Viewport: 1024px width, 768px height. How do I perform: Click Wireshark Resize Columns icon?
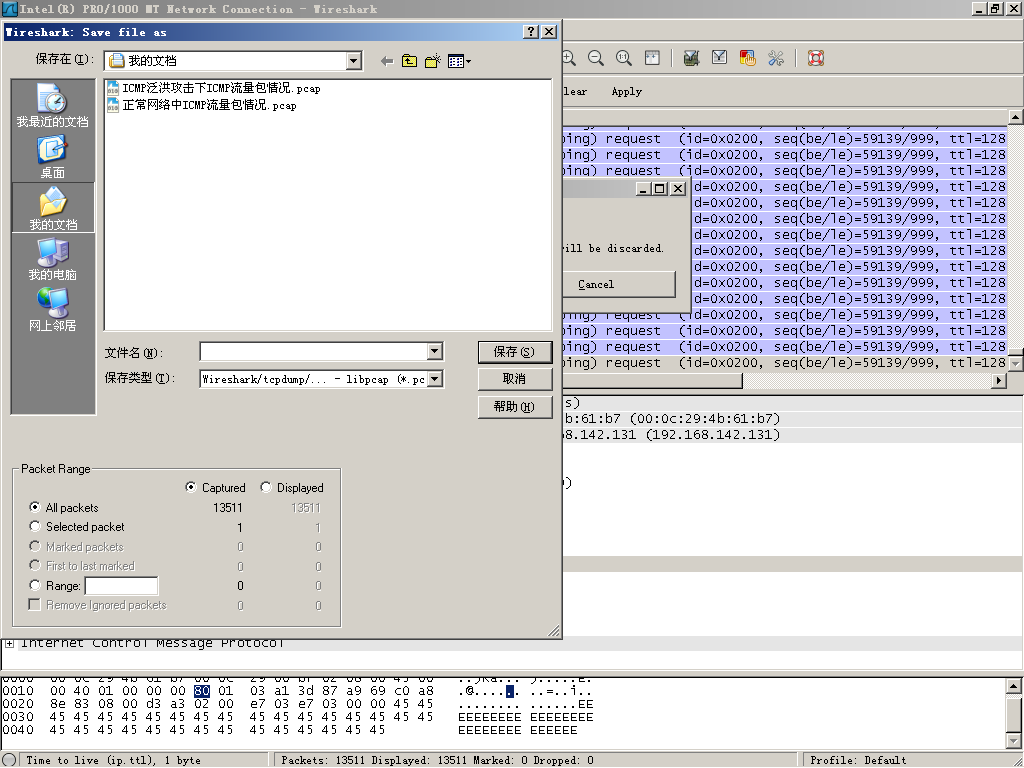(652, 58)
